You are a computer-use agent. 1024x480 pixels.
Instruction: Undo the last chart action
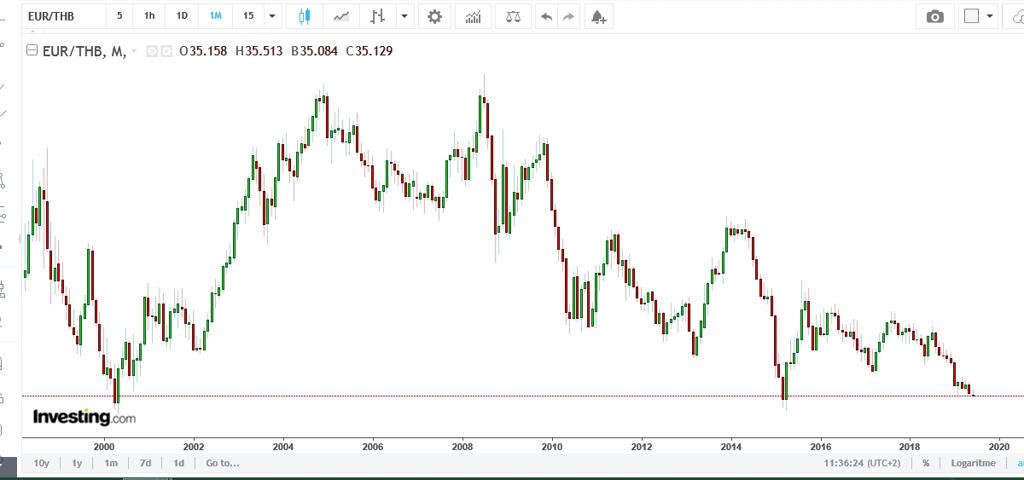546,16
